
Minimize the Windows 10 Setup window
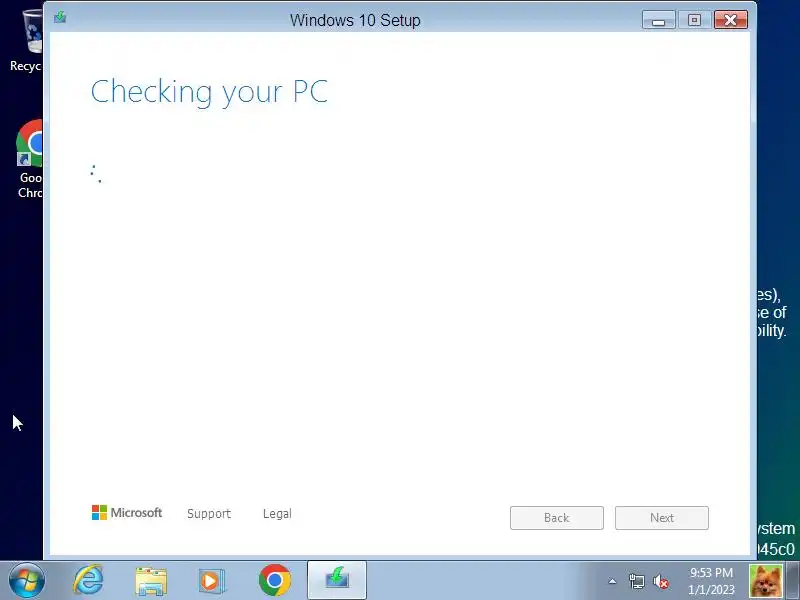659,20
